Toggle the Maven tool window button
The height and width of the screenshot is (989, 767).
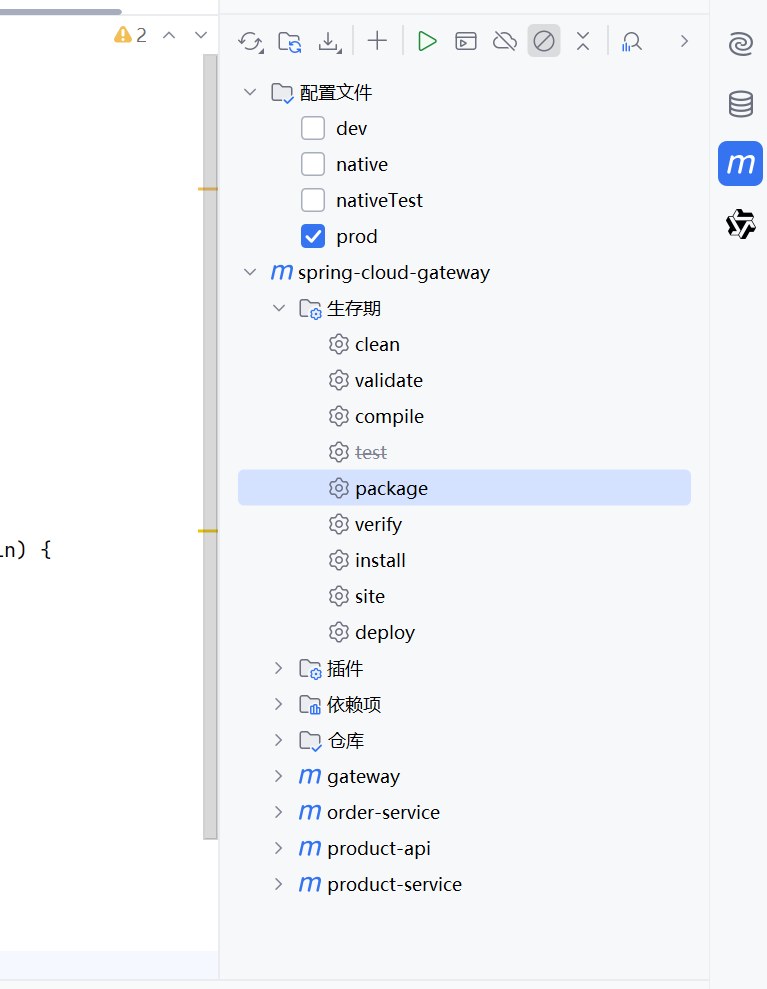(741, 163)
